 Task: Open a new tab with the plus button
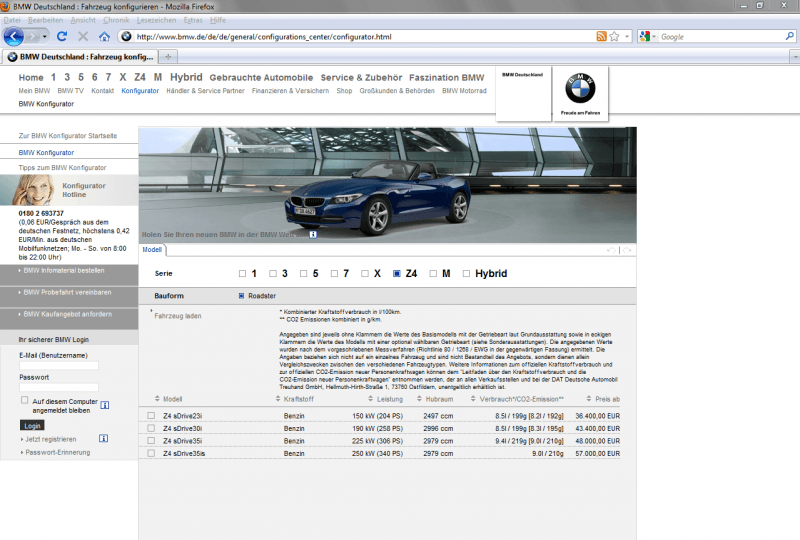(x=168, y=57)
